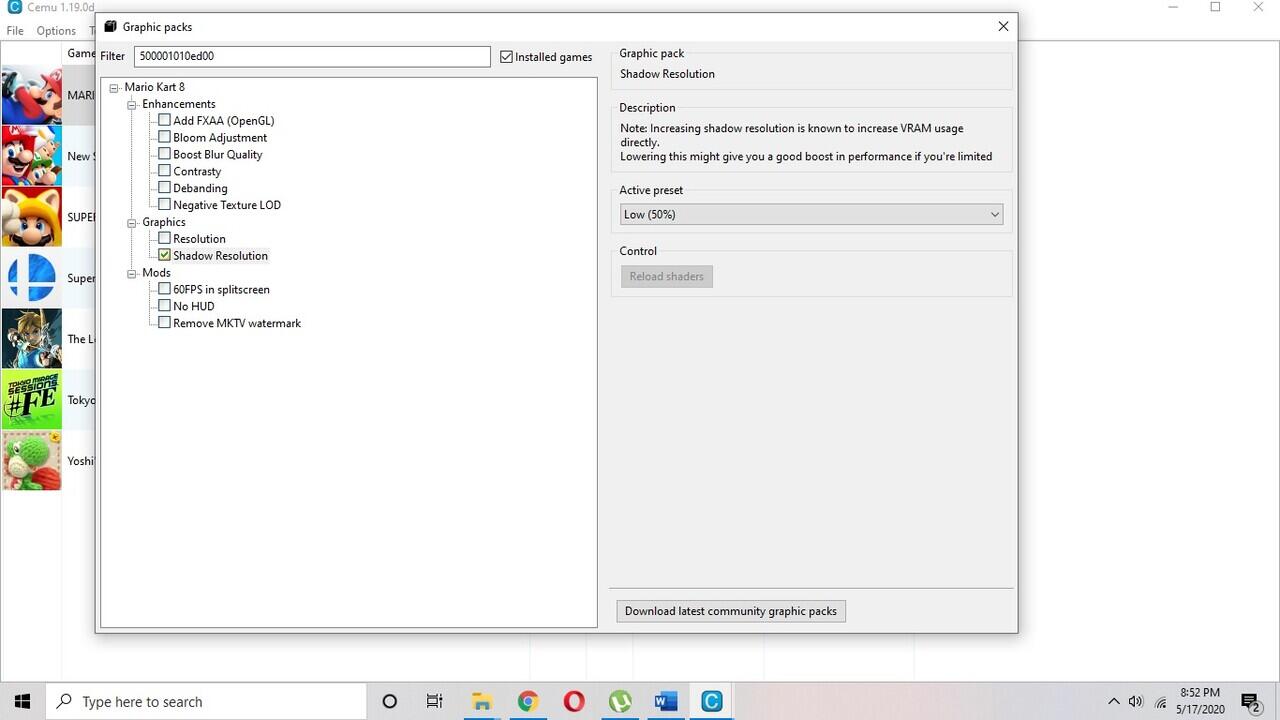Open the network status tray icon
1280x720 pixels.
tap(1161, 702)
